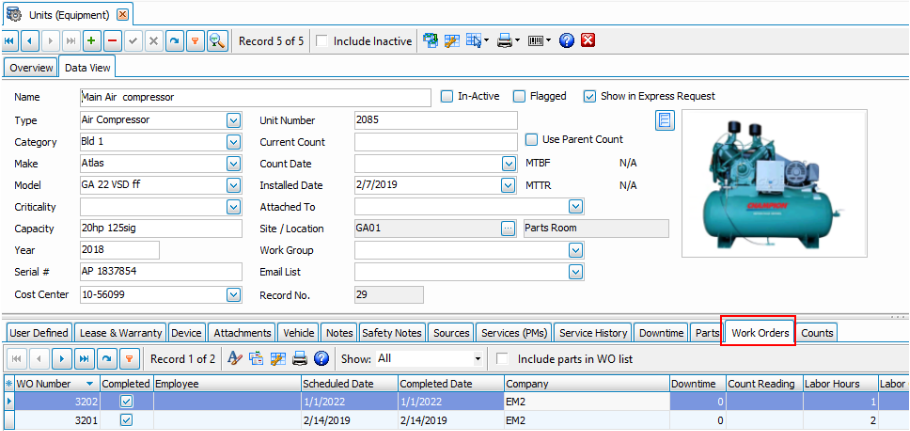Open the Cost Center dropdown

tap(233, 295)
